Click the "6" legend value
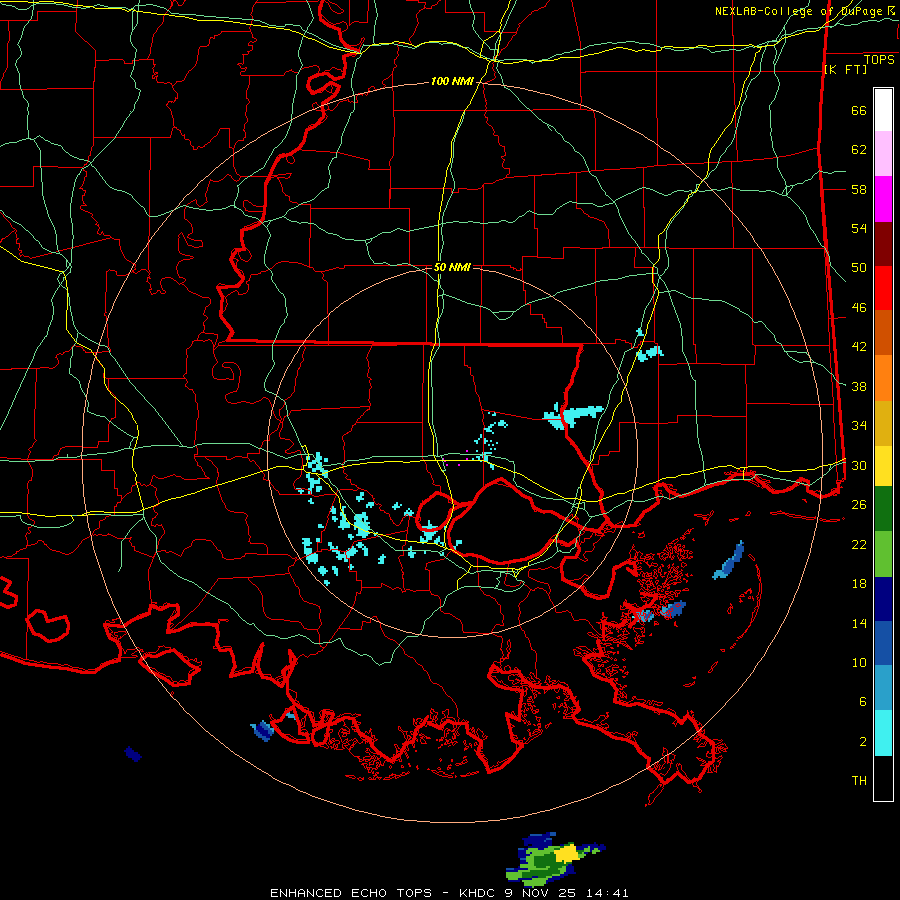This screenshot has height=900, width=900. 863,701
